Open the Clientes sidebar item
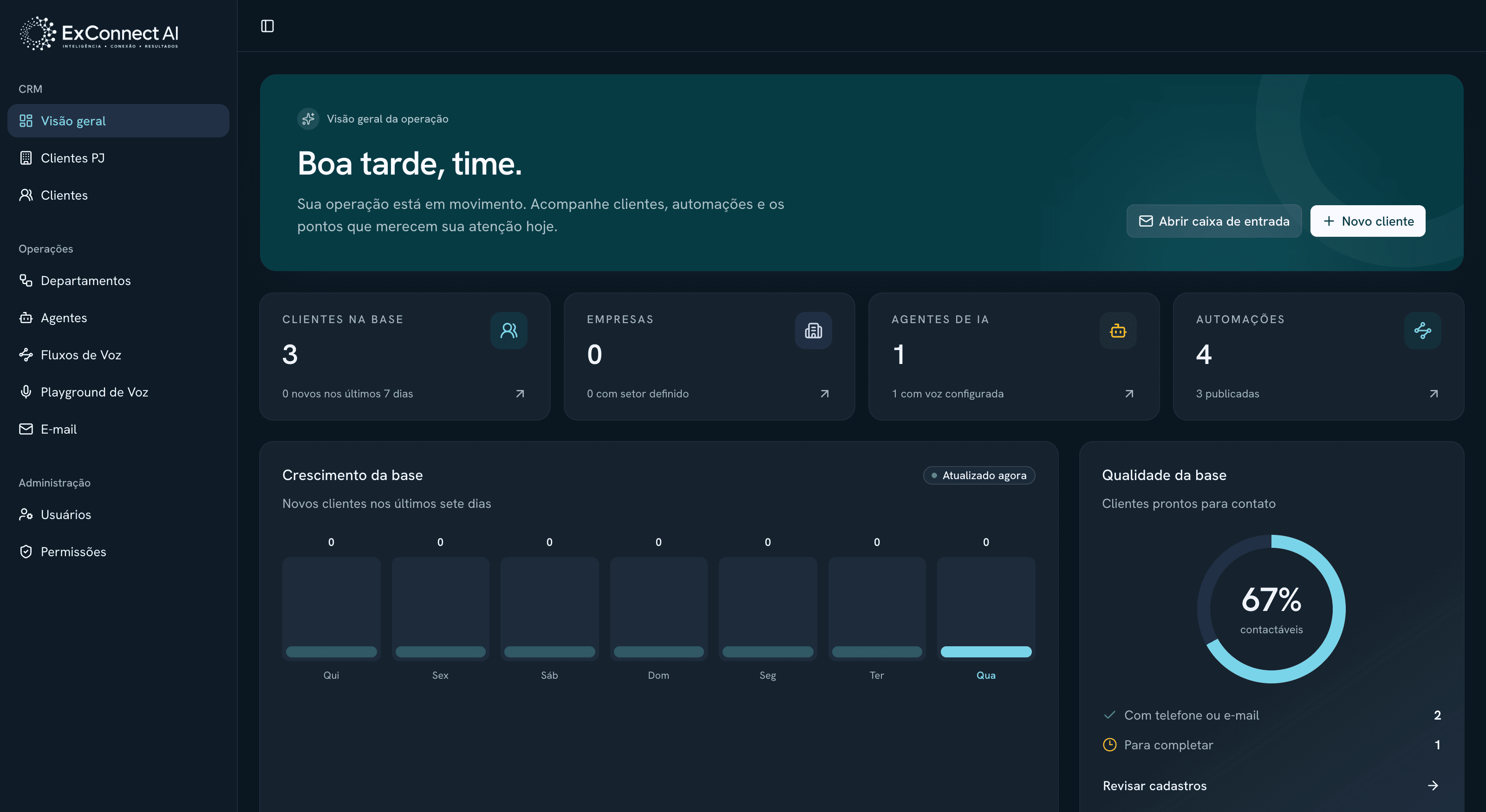The width and height of the screenshot is (1486, 812). [x=118, y=195]
